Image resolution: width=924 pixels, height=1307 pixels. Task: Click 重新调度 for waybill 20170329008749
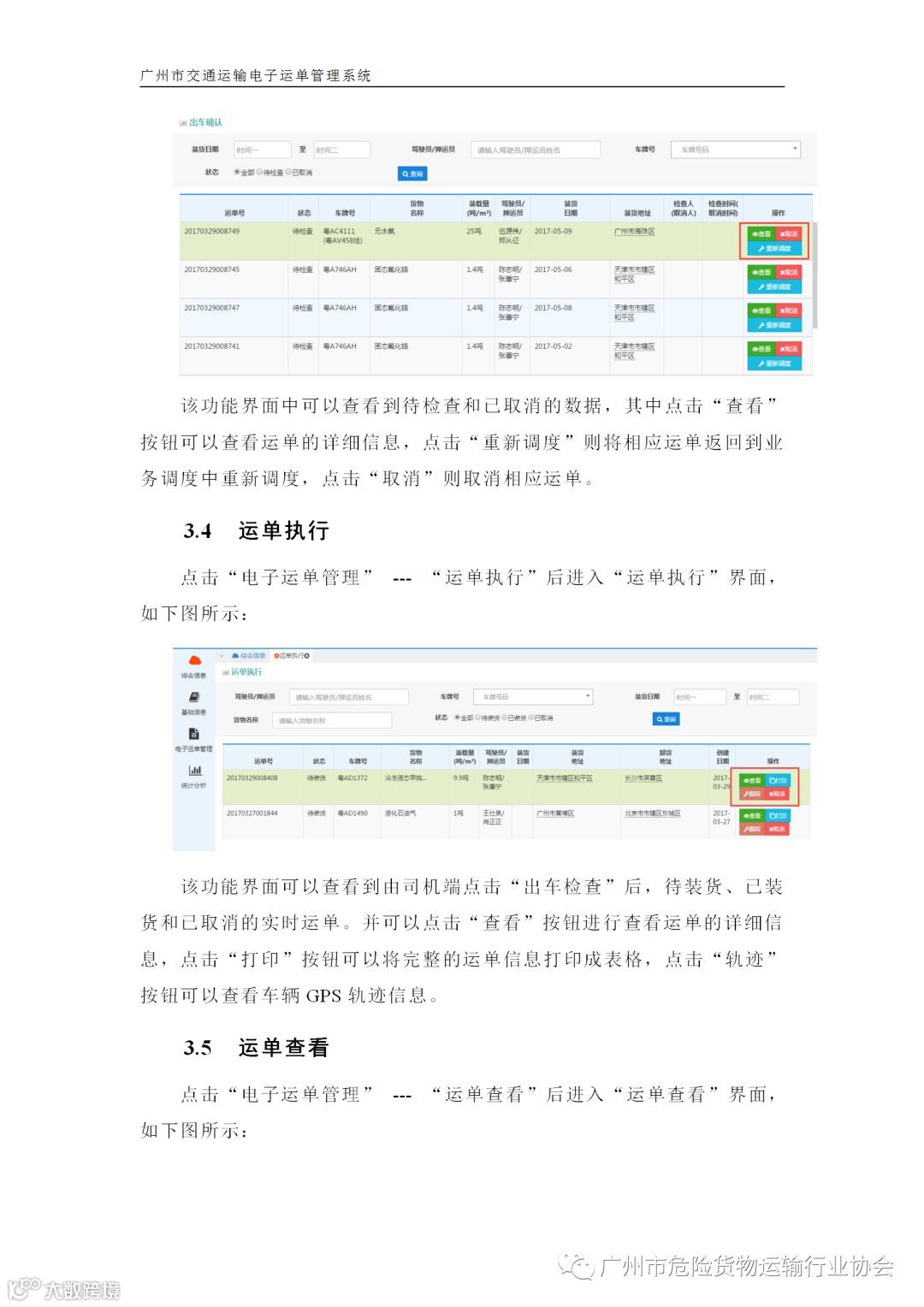pyautogui.click(x=774, y=248)
